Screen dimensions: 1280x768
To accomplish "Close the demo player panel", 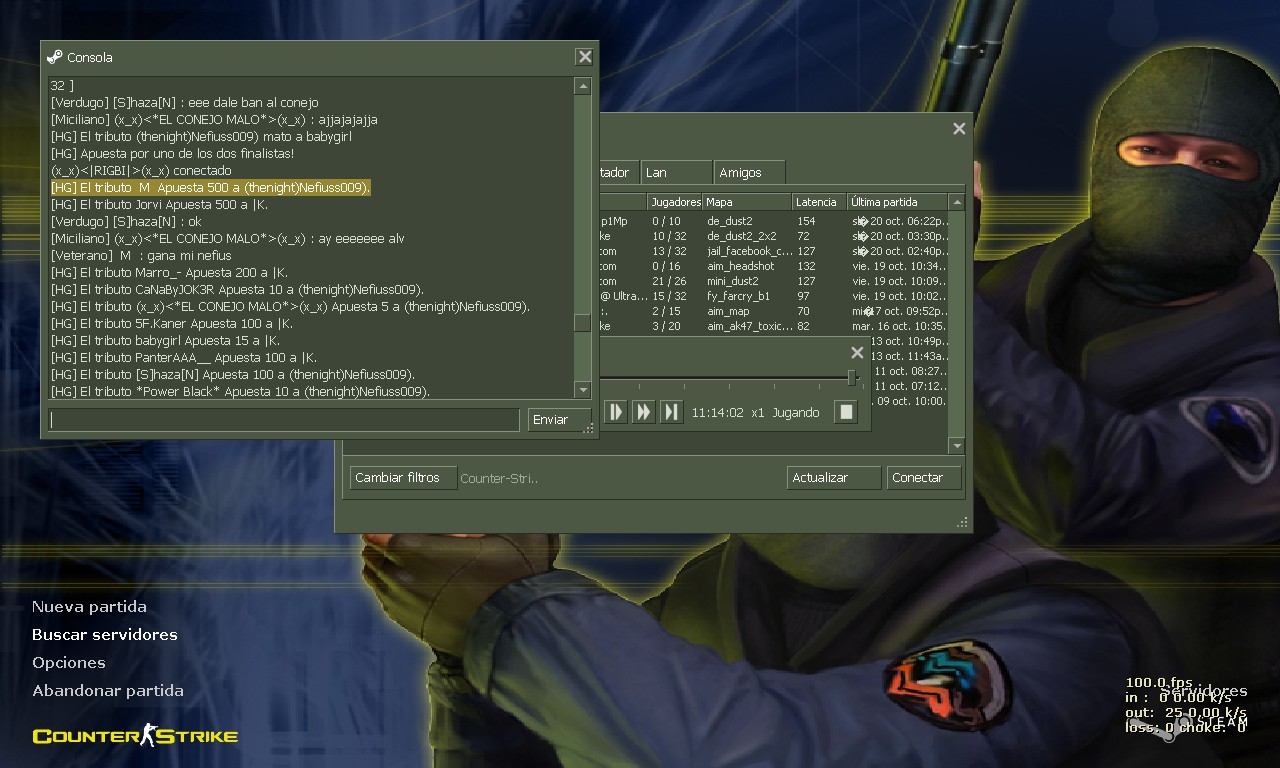I will [857, 352].
